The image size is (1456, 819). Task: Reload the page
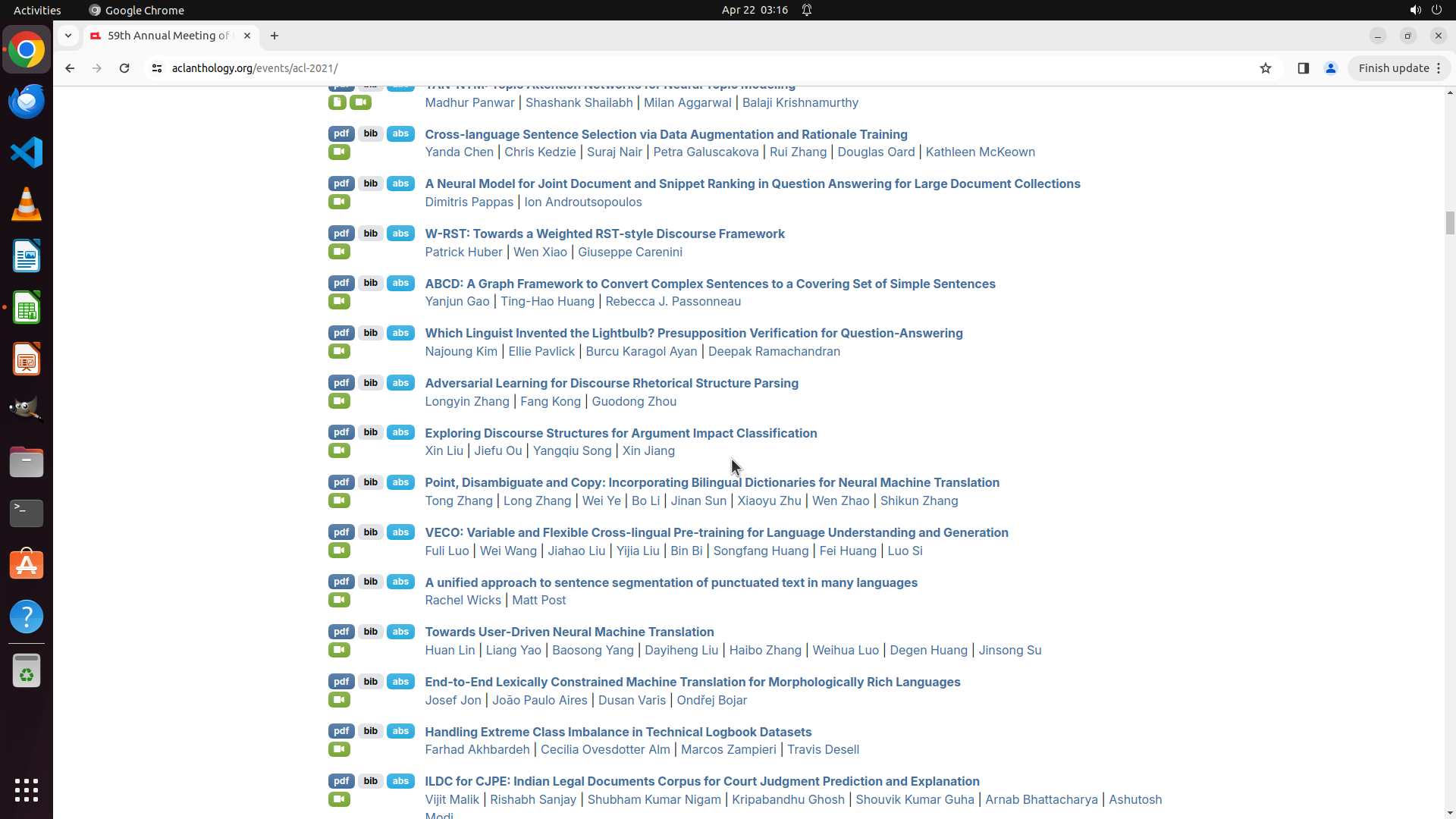pos(124,68)
